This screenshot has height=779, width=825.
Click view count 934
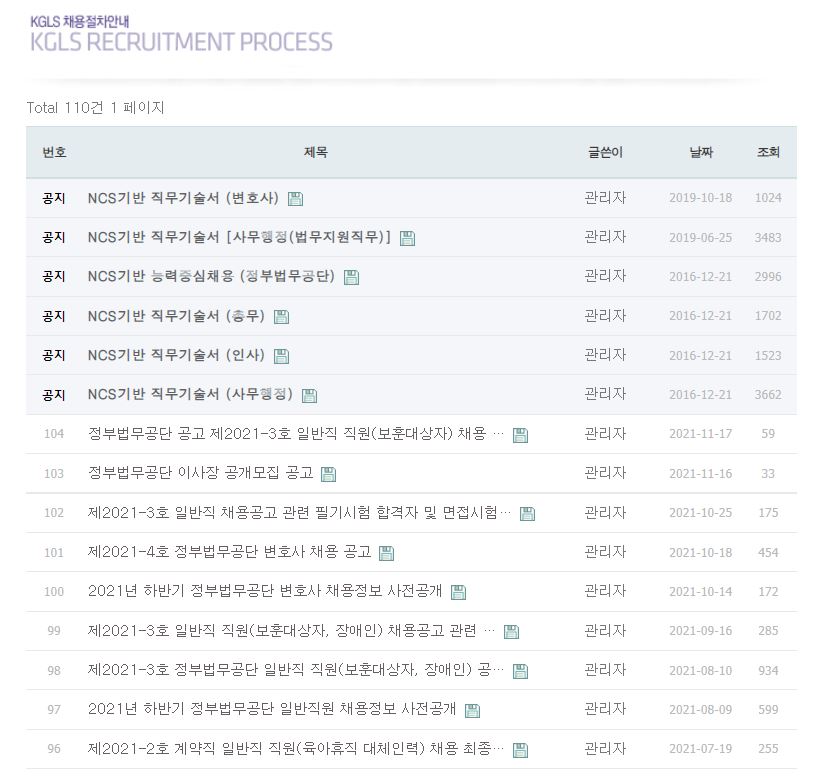point(768,670)
